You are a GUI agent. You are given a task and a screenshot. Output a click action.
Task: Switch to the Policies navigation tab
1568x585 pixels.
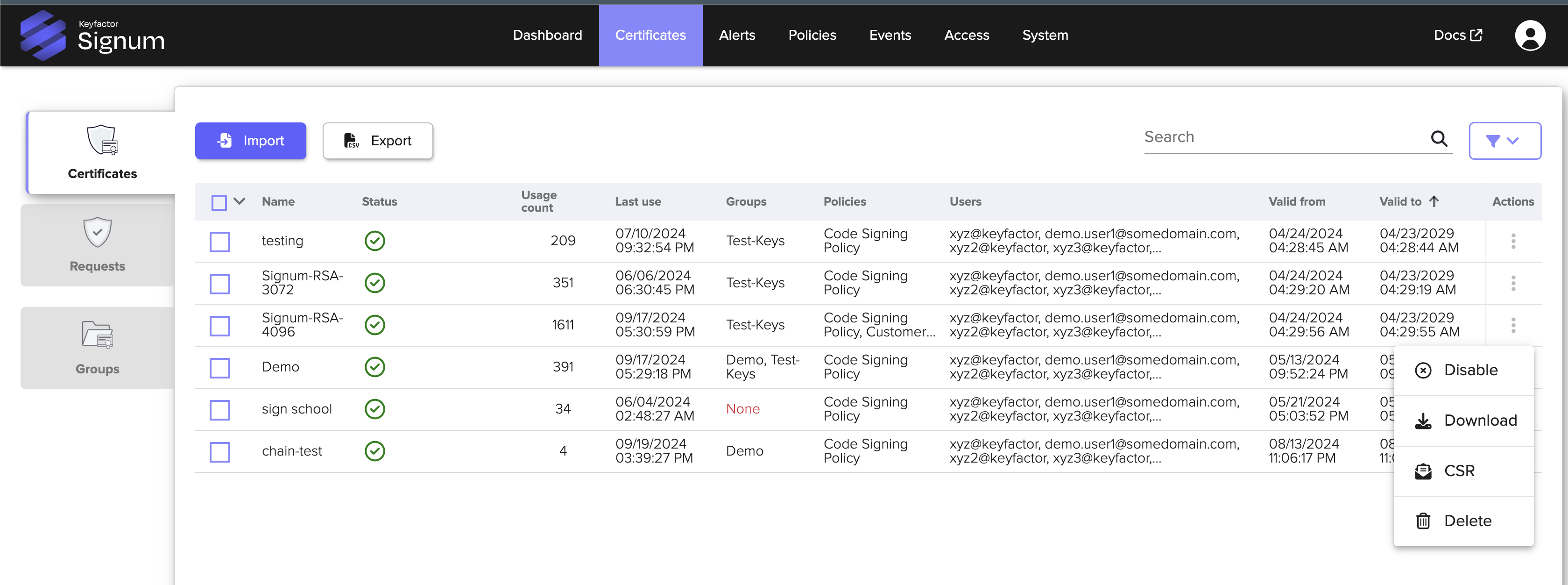click(812, 35)
